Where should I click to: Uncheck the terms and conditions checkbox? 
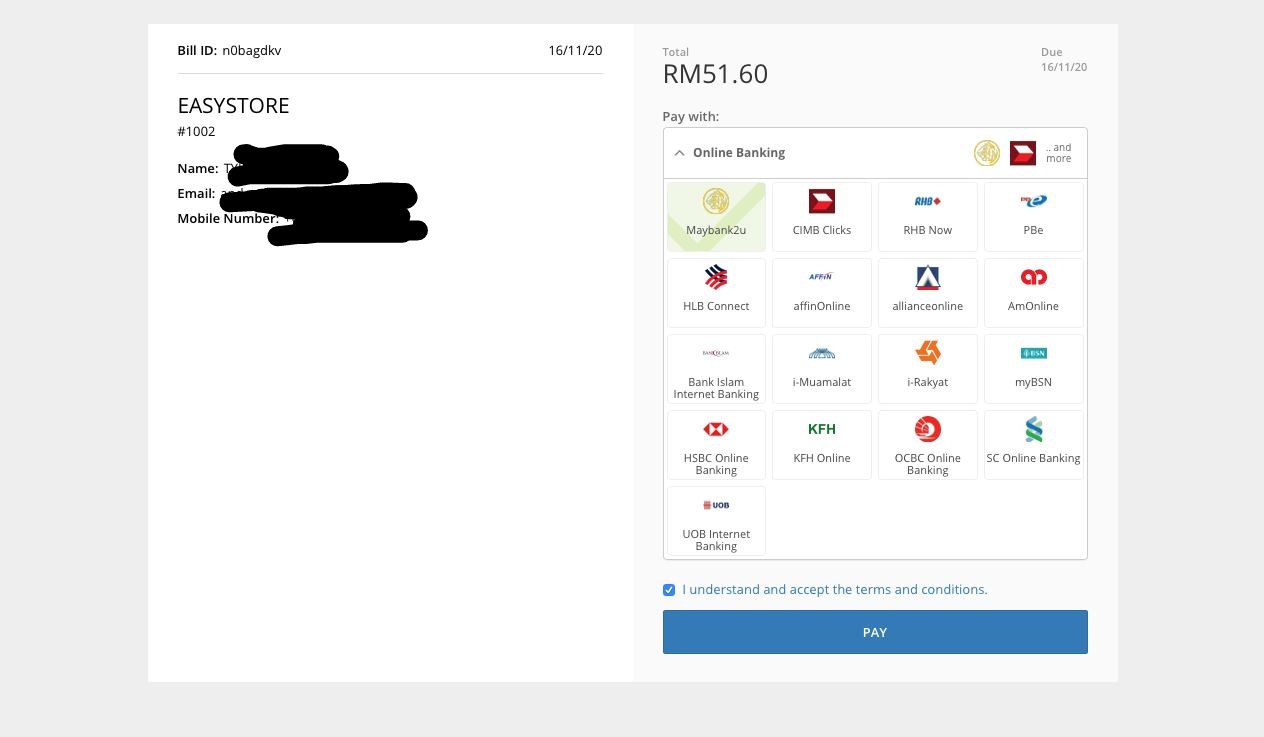point(669,590)
